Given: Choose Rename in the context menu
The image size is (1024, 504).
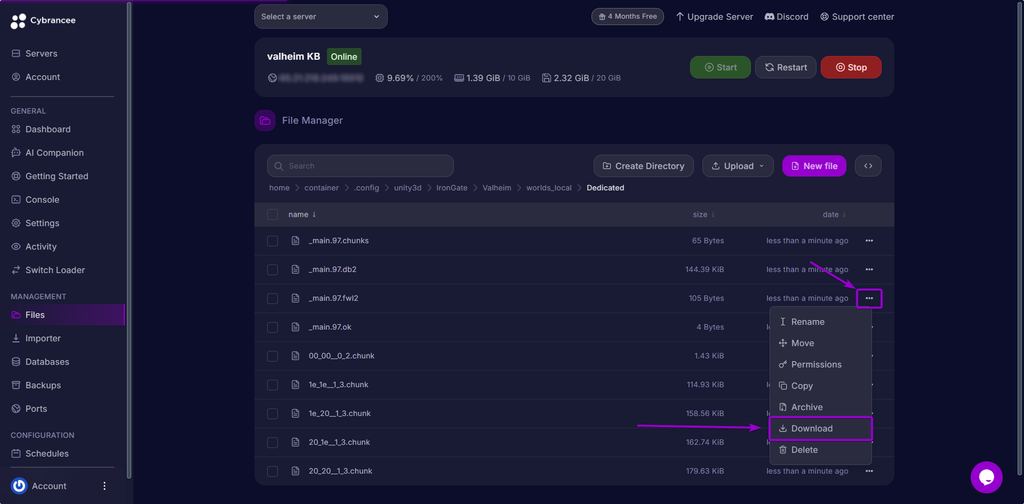Looking at the screenshot, I should (820, 322).
